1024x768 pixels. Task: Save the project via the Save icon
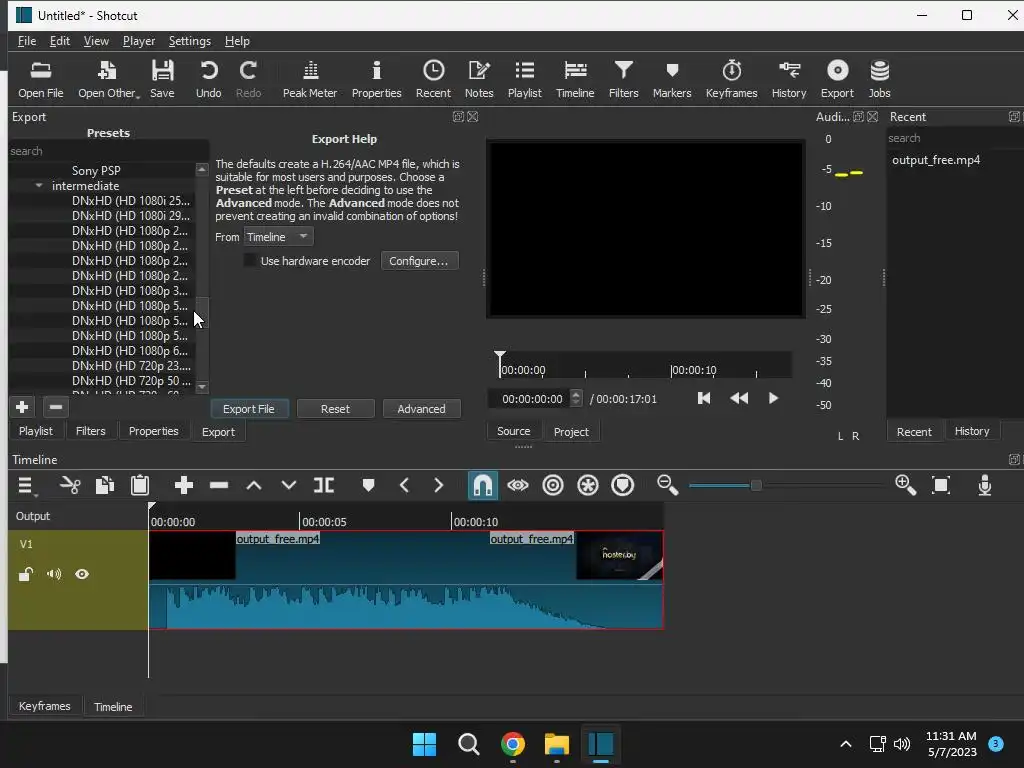click(x=162, y=78)
